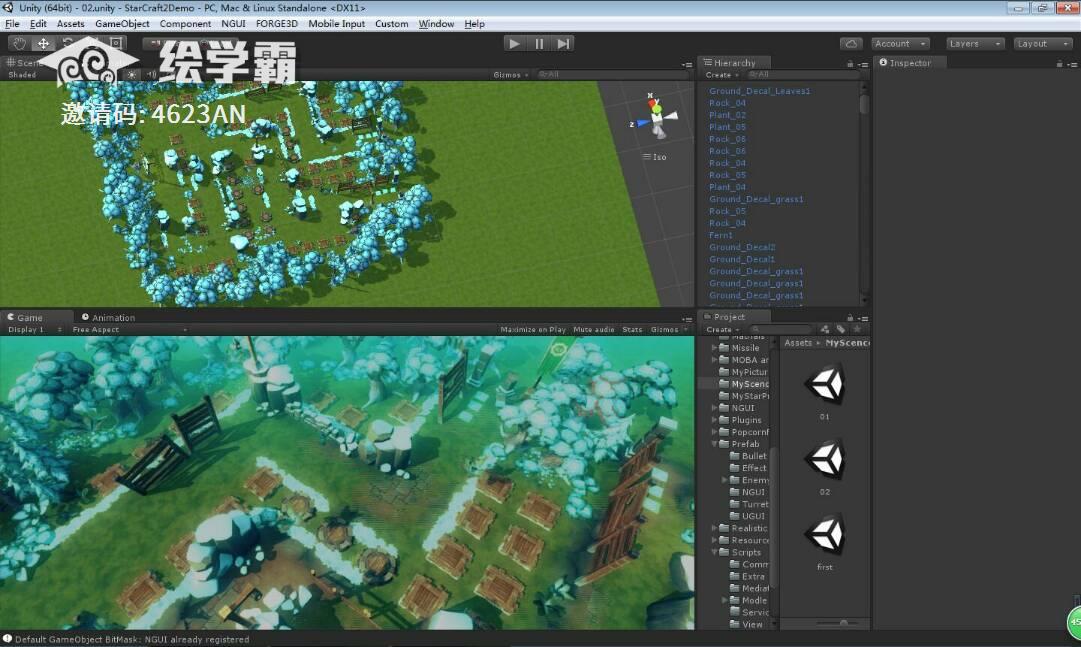1081x647 pixels.
Task: Open the 01 scene asset
Action: pos(825,393)
